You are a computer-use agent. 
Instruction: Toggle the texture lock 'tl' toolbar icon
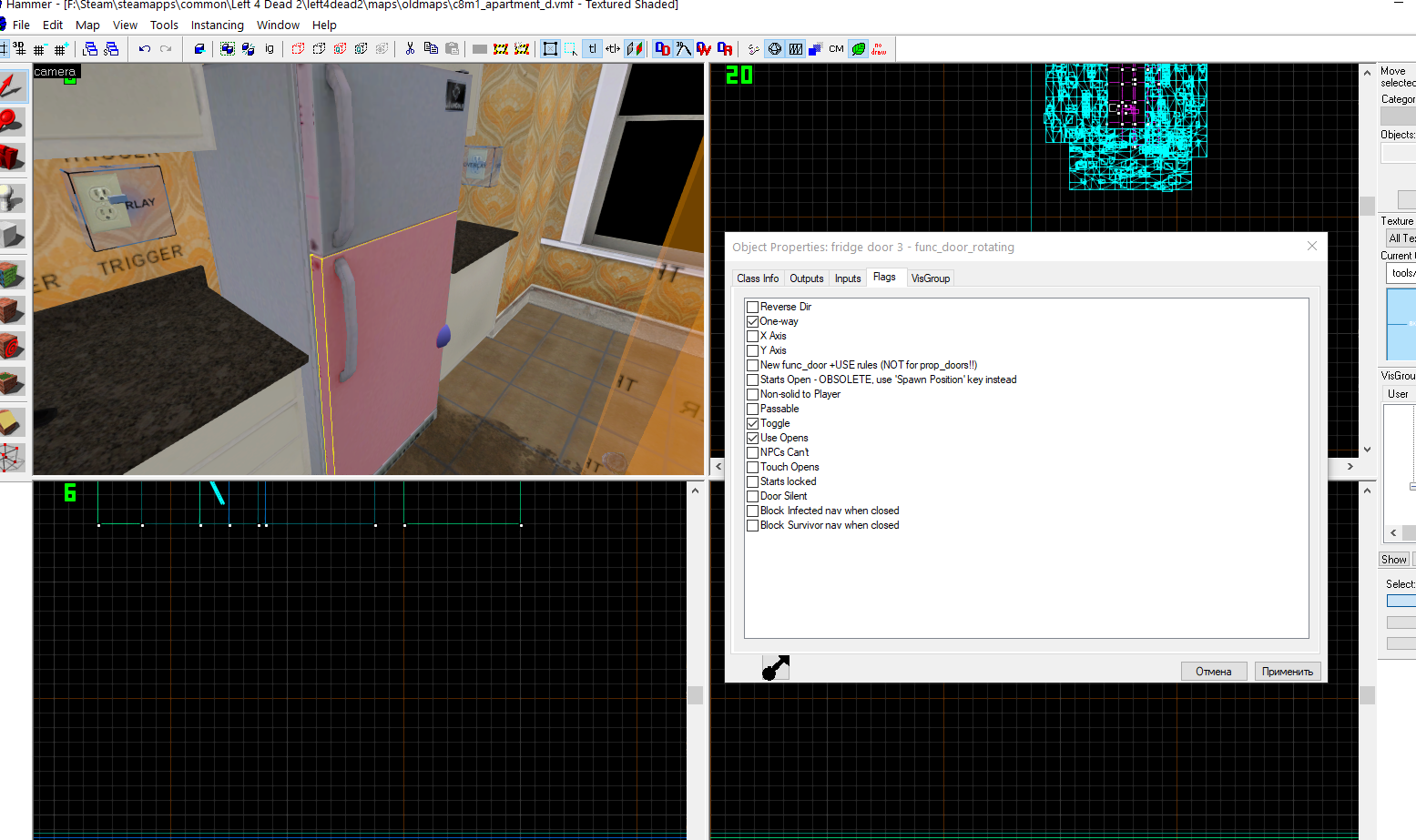592,48
